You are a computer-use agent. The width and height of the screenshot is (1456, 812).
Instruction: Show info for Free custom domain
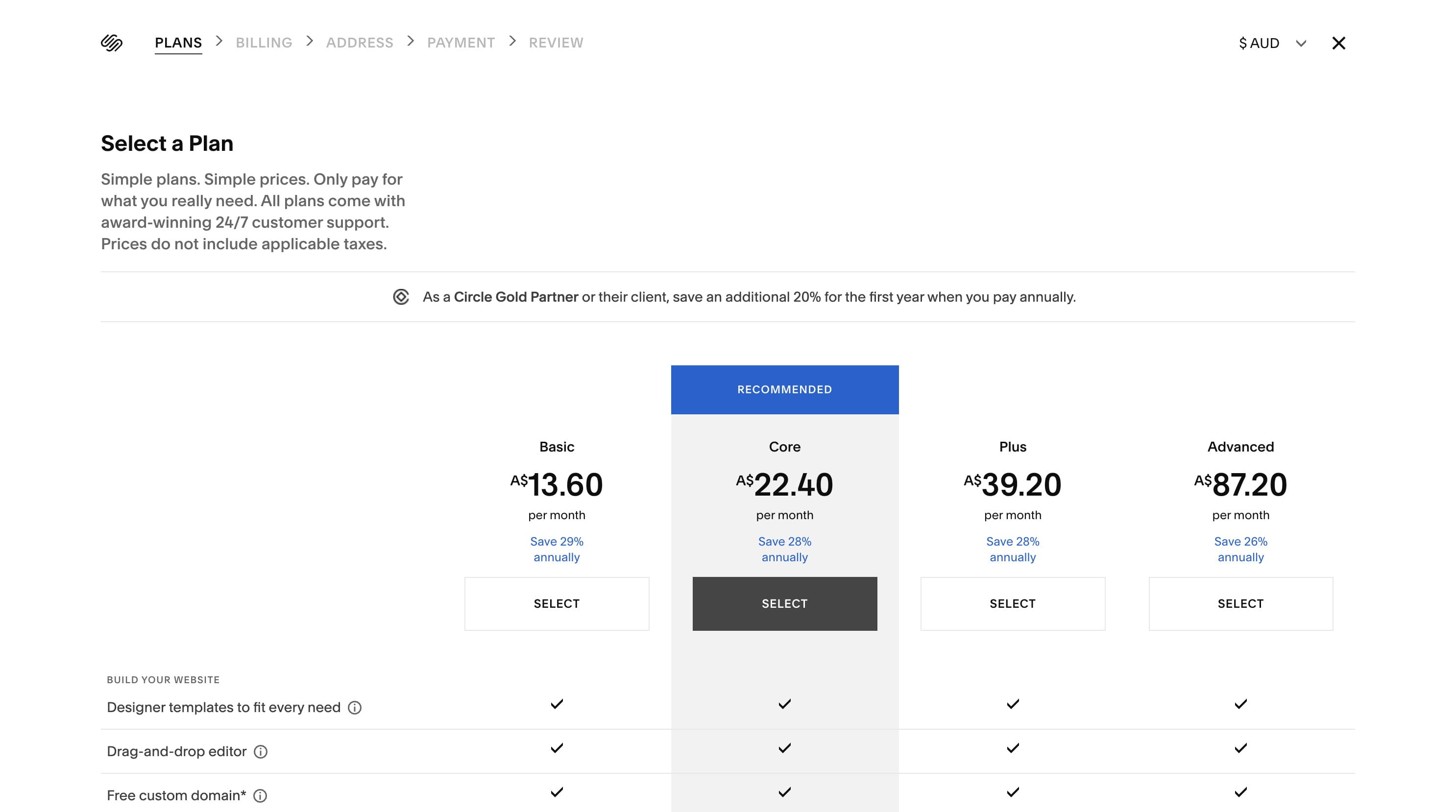pyautogui.click(x=260, y=796)
